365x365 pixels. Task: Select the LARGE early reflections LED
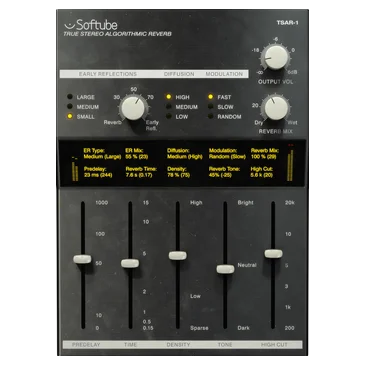(70, 97)
